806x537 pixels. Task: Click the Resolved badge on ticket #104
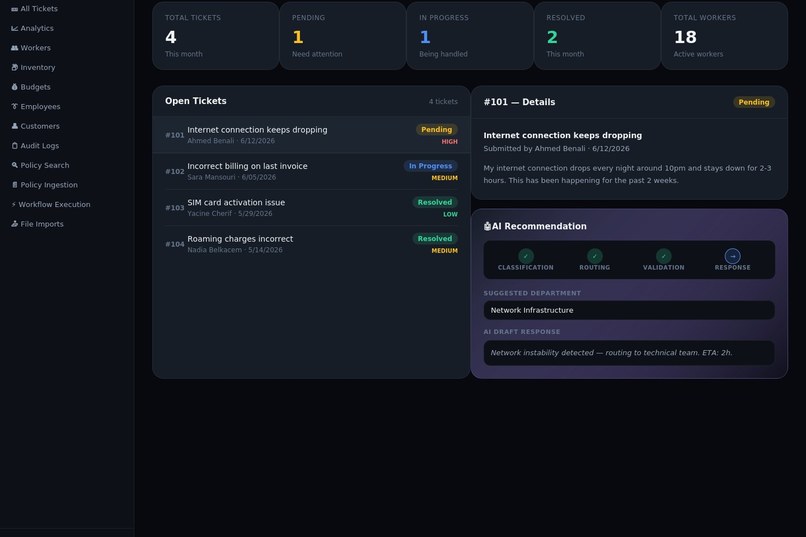(435, 238)
